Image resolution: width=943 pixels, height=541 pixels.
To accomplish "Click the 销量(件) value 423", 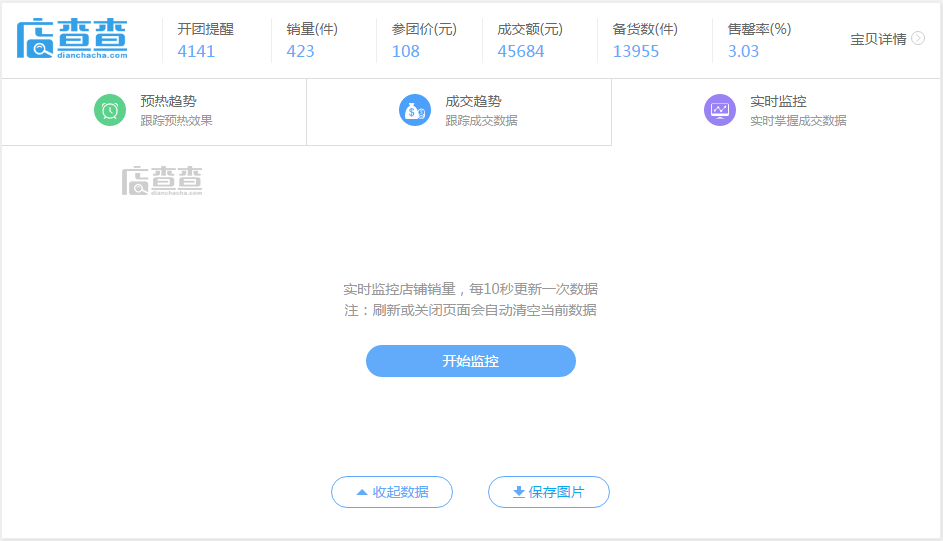I will (300, 52).
